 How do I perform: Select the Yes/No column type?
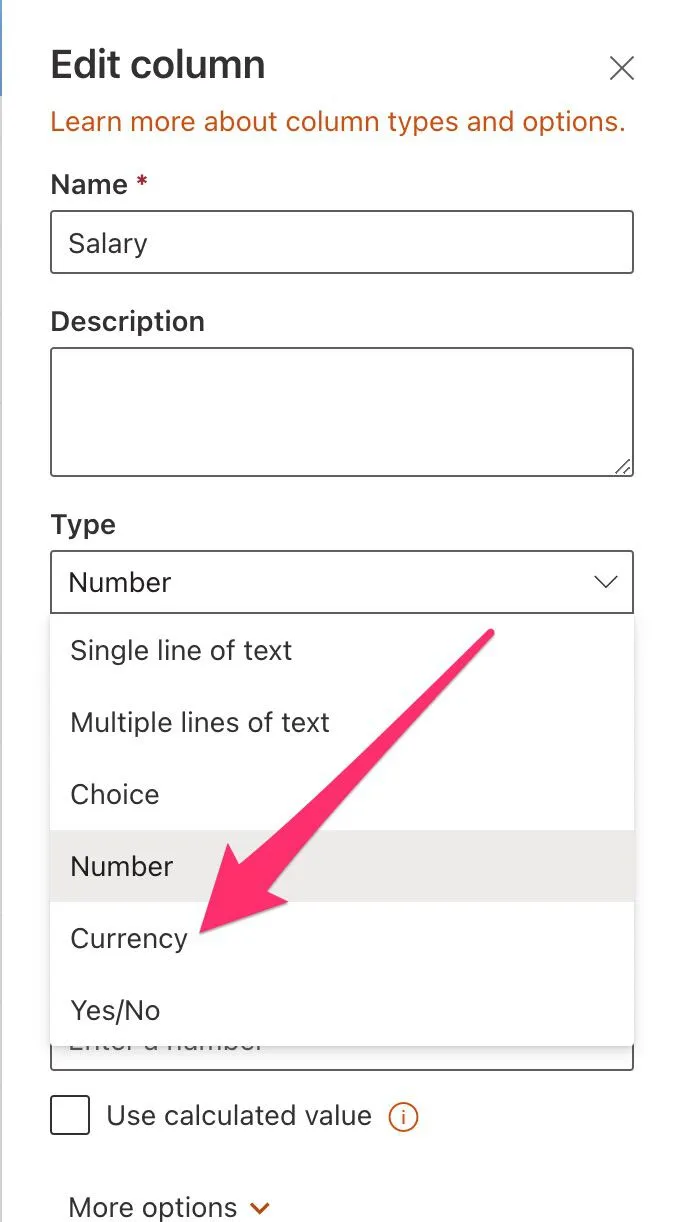(x=115, y=1011)
